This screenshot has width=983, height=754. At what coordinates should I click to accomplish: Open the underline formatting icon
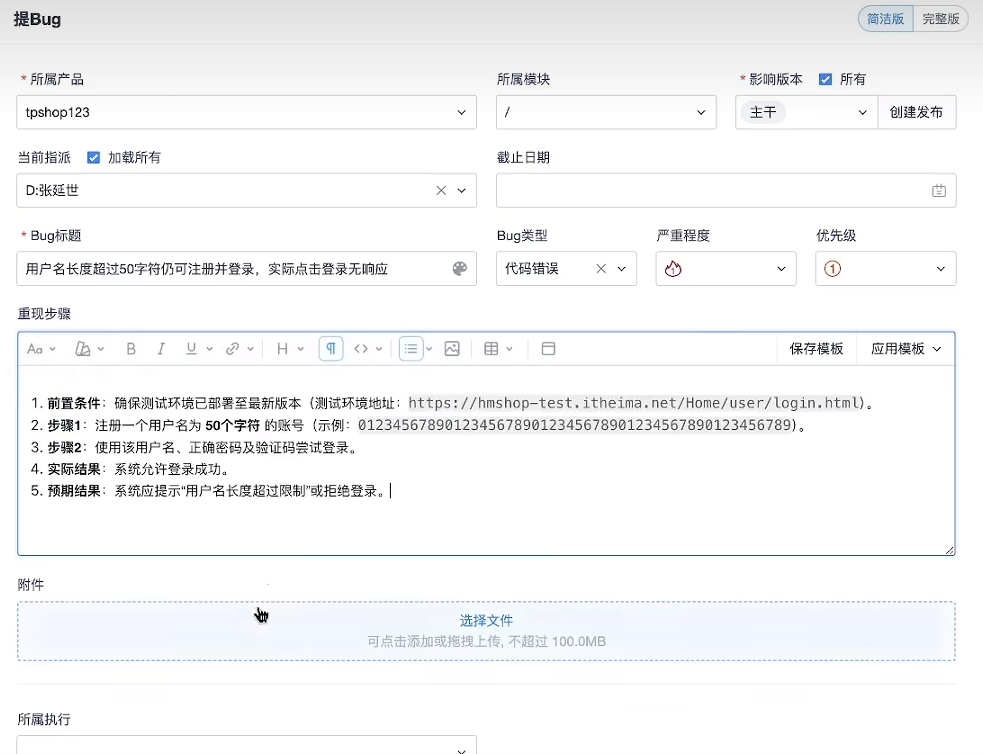point(191,348)
